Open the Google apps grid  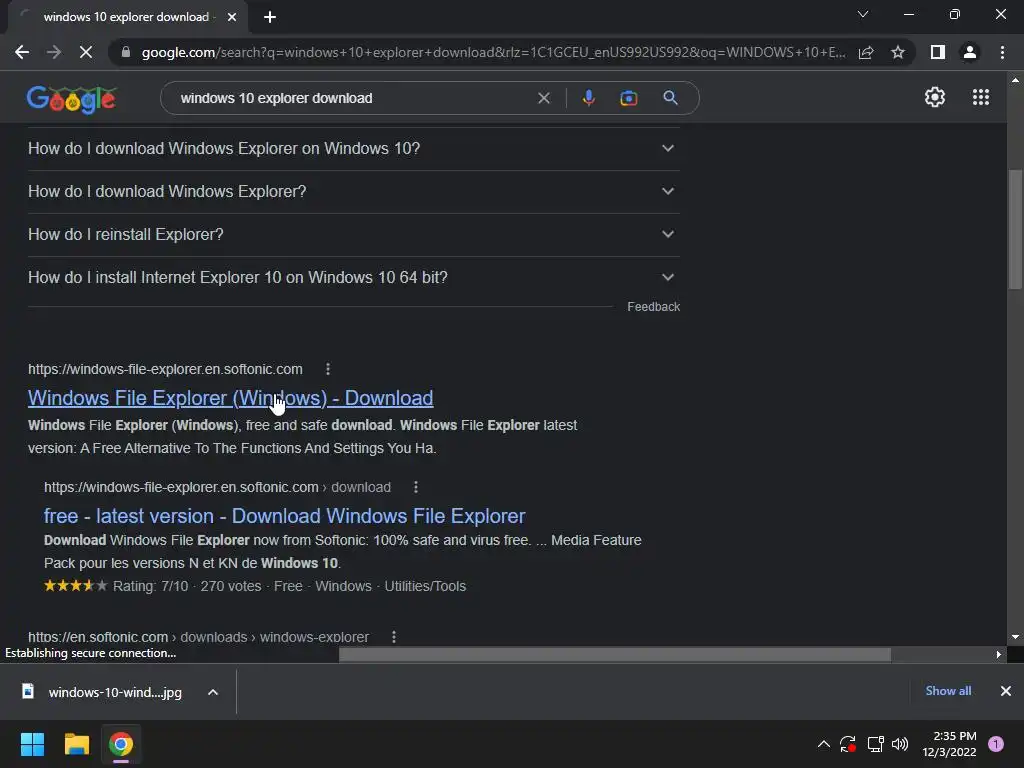click(981, 97)
